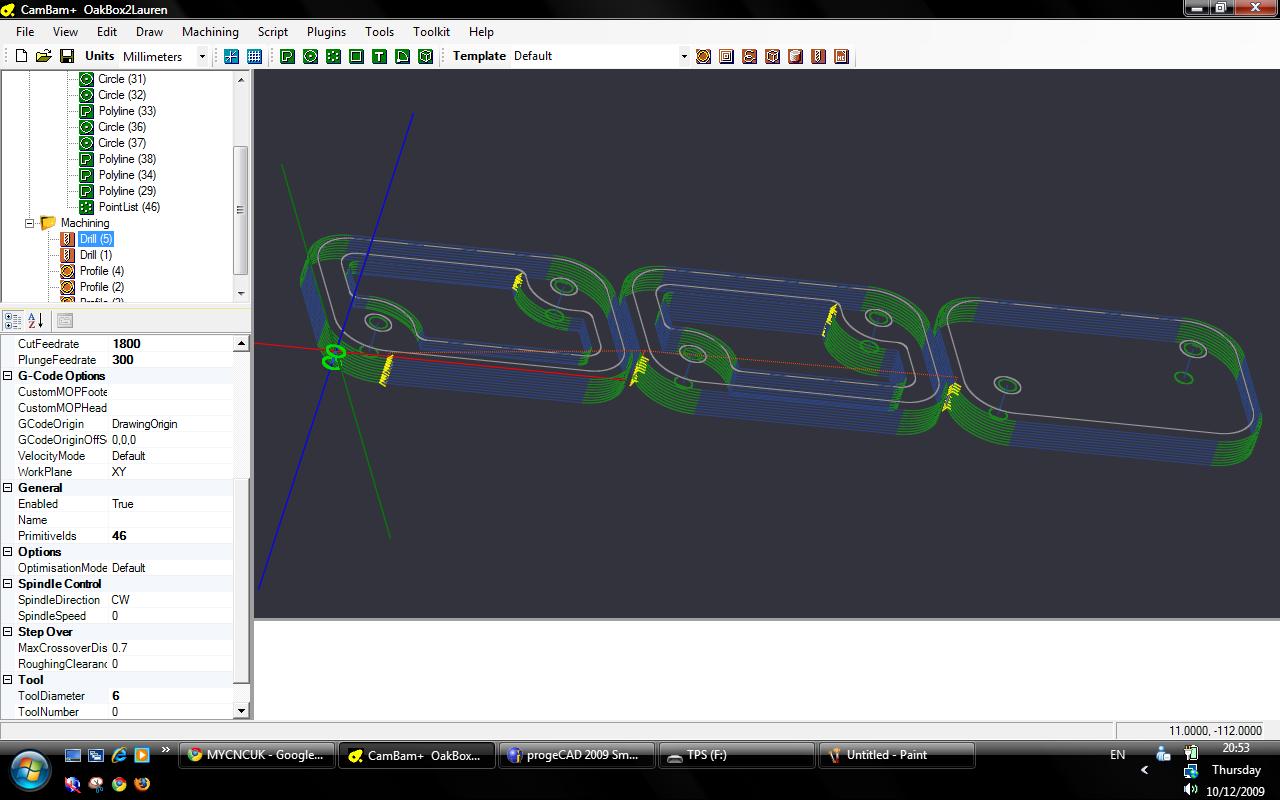Select the Draw Rectangle tool
This screenshot has width=1280, height=800.
pos(356,56)
